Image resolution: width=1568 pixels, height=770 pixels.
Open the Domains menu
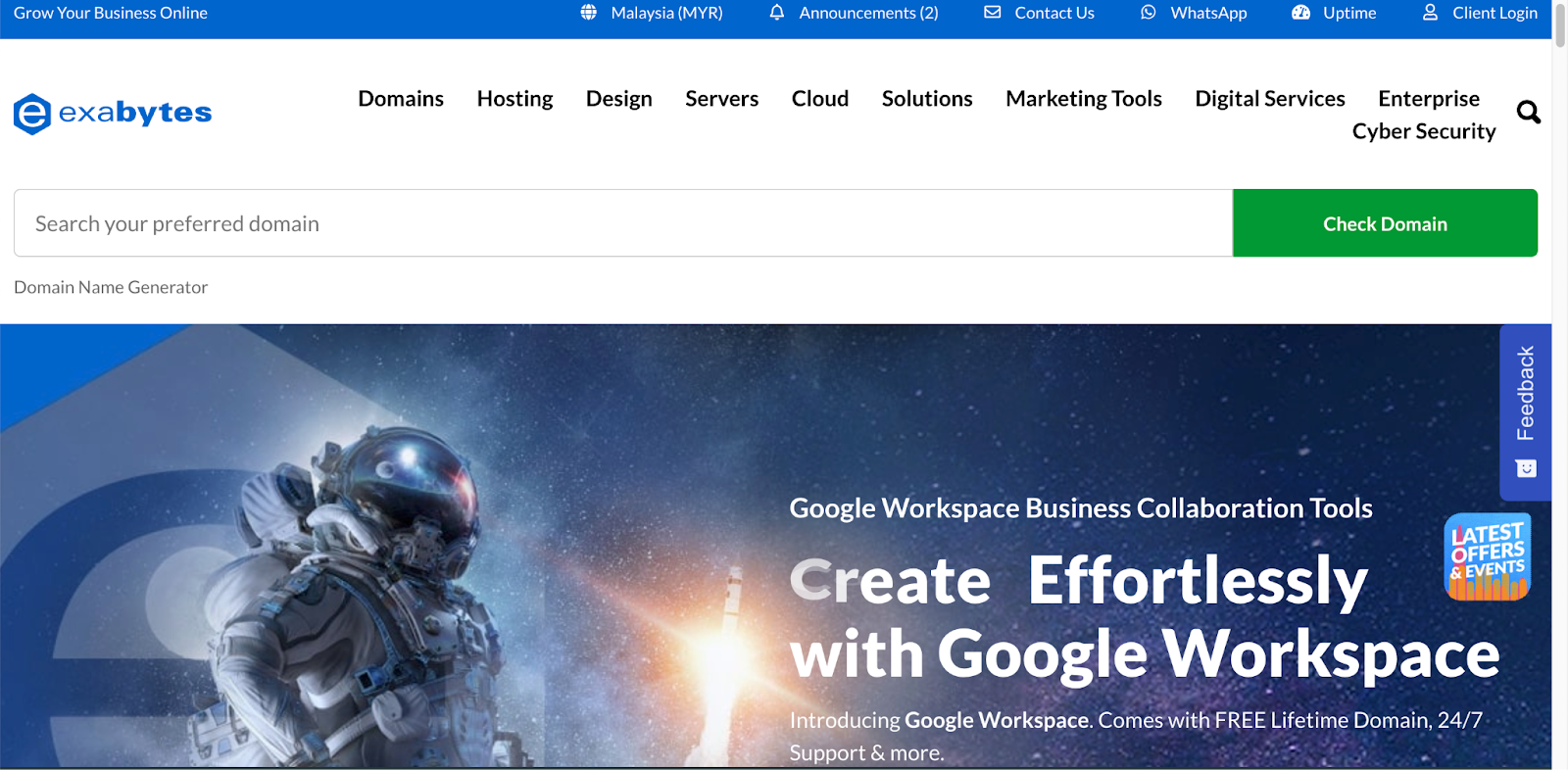click(401, 99)
